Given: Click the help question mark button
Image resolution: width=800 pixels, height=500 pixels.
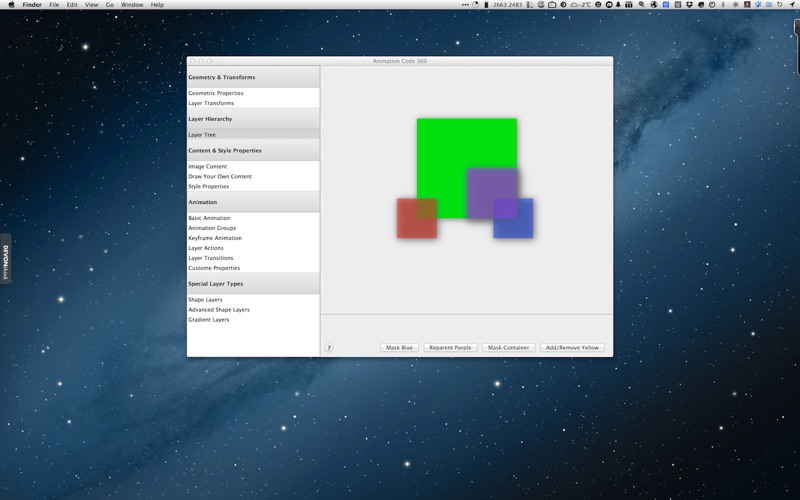Looking at the screenshot, I should 329,348.
